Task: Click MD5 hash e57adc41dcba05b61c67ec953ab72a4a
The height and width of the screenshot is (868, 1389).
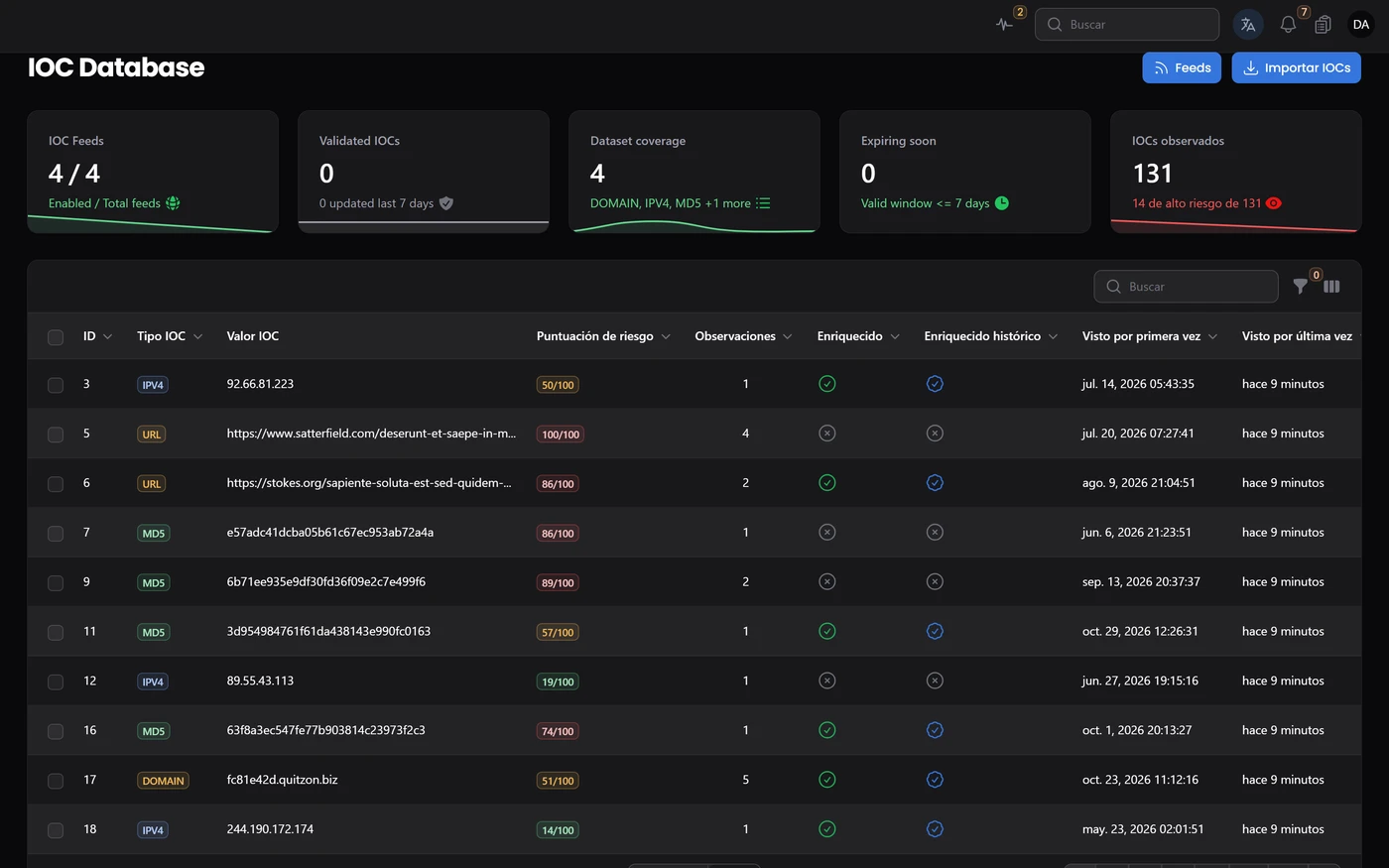Action: (x=330, y=533)
